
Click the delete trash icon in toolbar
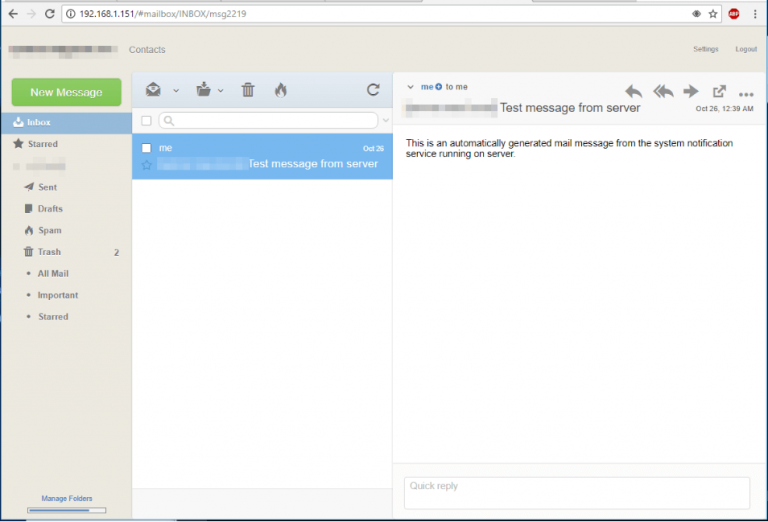tap(248, 90)
